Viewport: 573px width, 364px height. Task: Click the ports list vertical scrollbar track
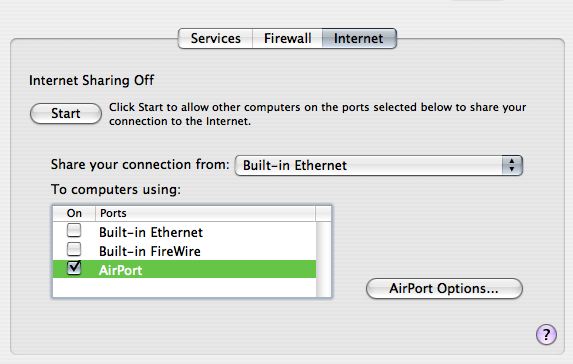(323, 259)
